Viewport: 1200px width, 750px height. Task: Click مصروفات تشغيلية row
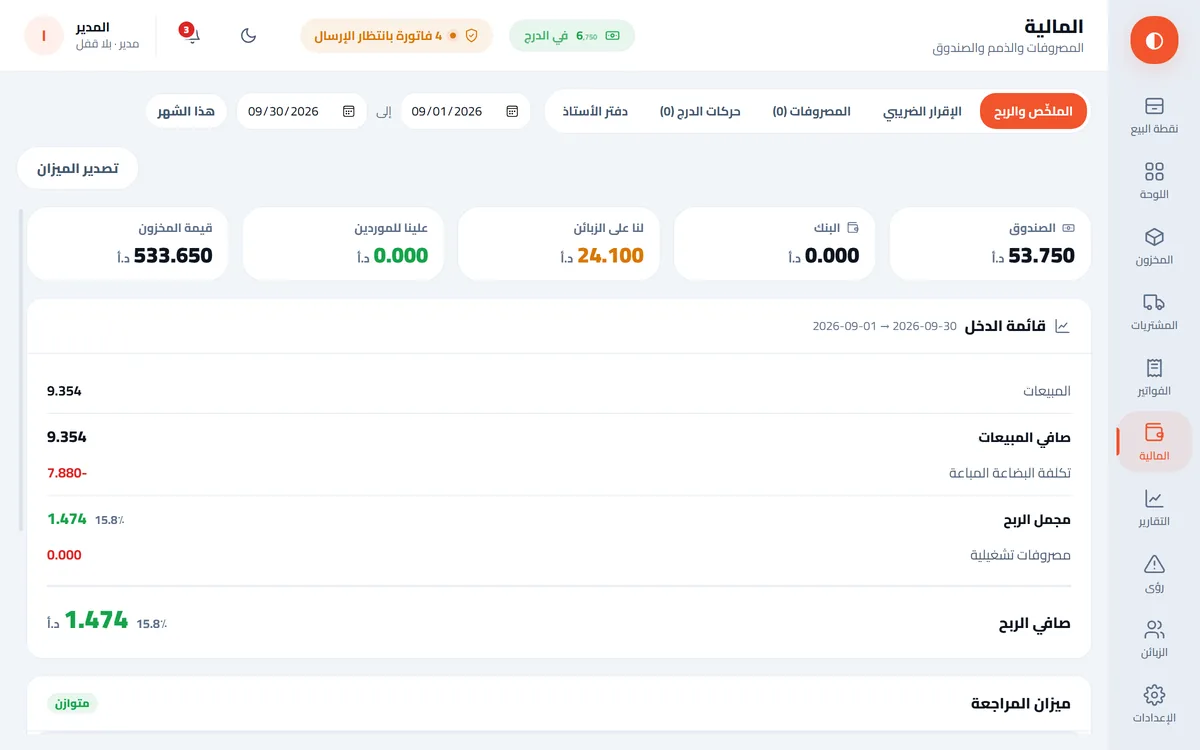click(559, 555)
